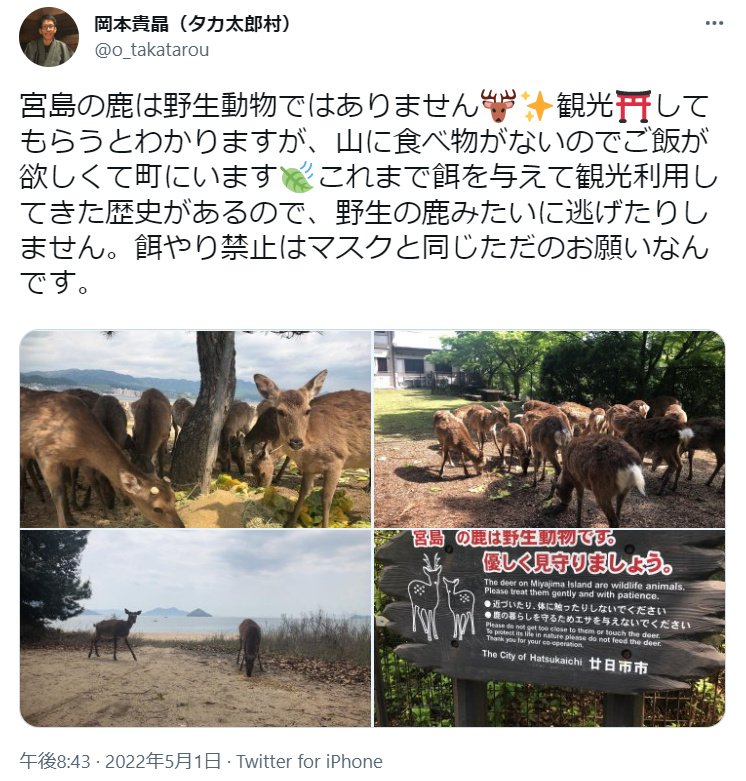Click the tweet body text paragraph
The width and height of the screenshot is (746, 781).
pyautogui.click(x=369, y=194)
